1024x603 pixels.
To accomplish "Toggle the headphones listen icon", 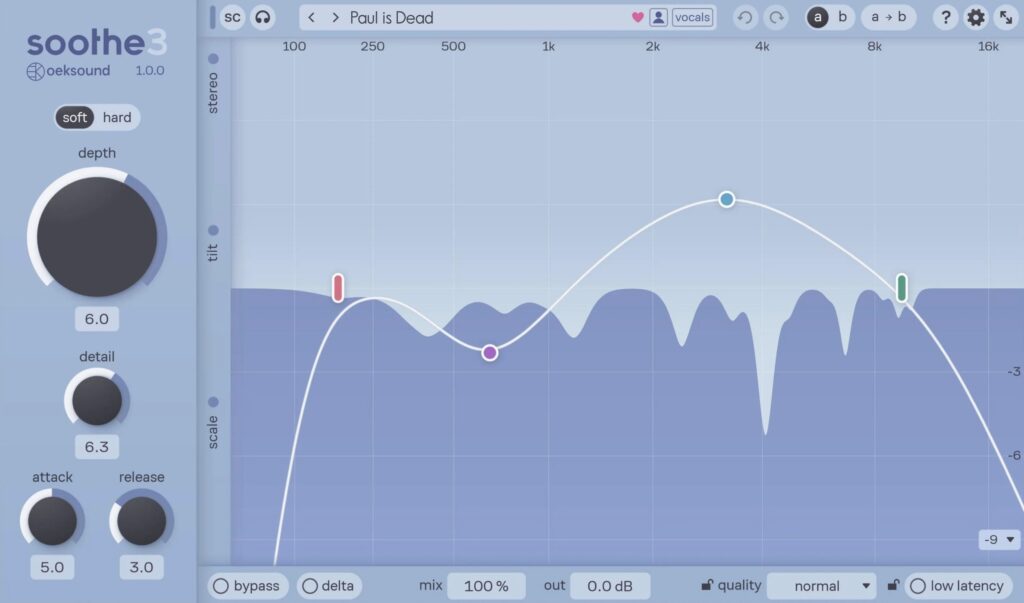I will pos(263,18).
